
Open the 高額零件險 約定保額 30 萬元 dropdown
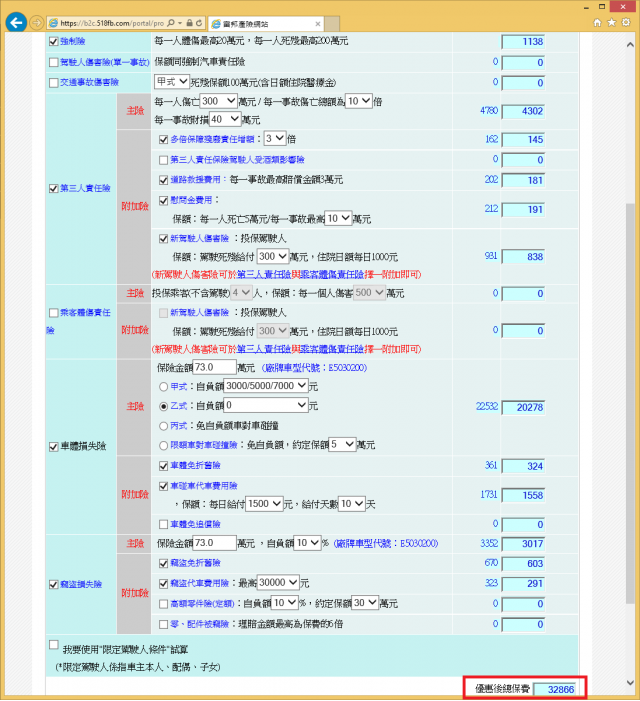(x=365, y=603)
